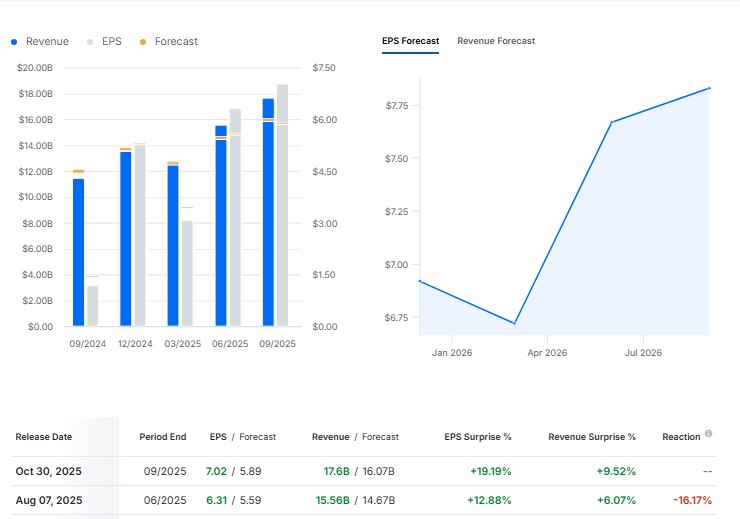Click the 03/2025 gray EPS bar

pos(187,272)
